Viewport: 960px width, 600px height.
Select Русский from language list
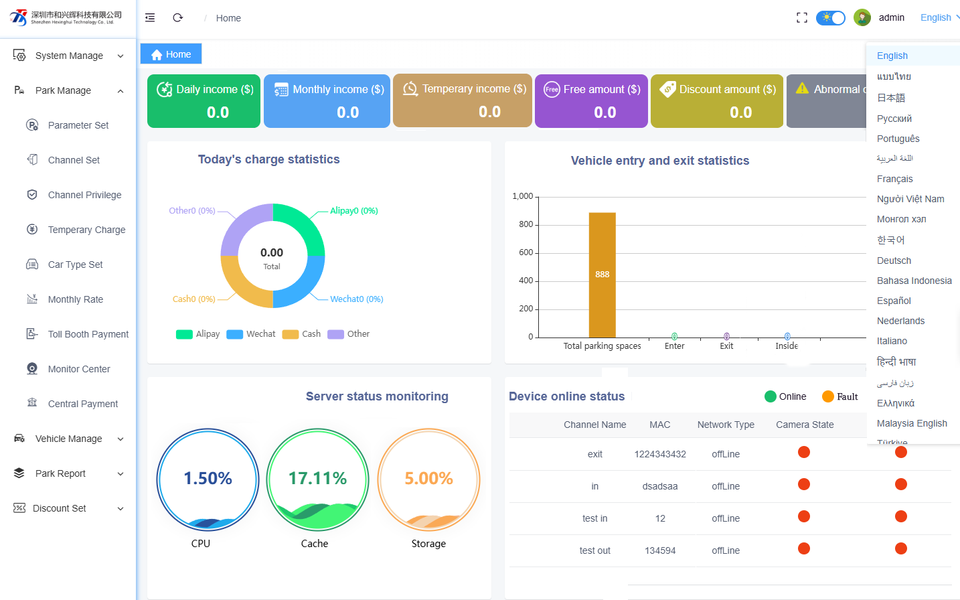(x=894, y=119)
